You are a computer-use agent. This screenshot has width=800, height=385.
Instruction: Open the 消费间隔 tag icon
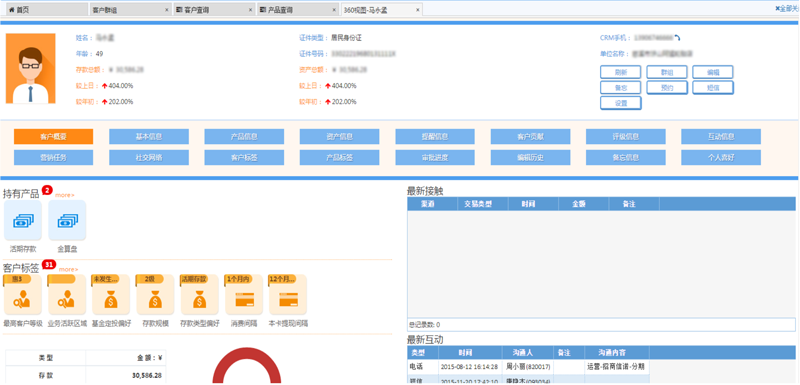[x=244, y=295]
